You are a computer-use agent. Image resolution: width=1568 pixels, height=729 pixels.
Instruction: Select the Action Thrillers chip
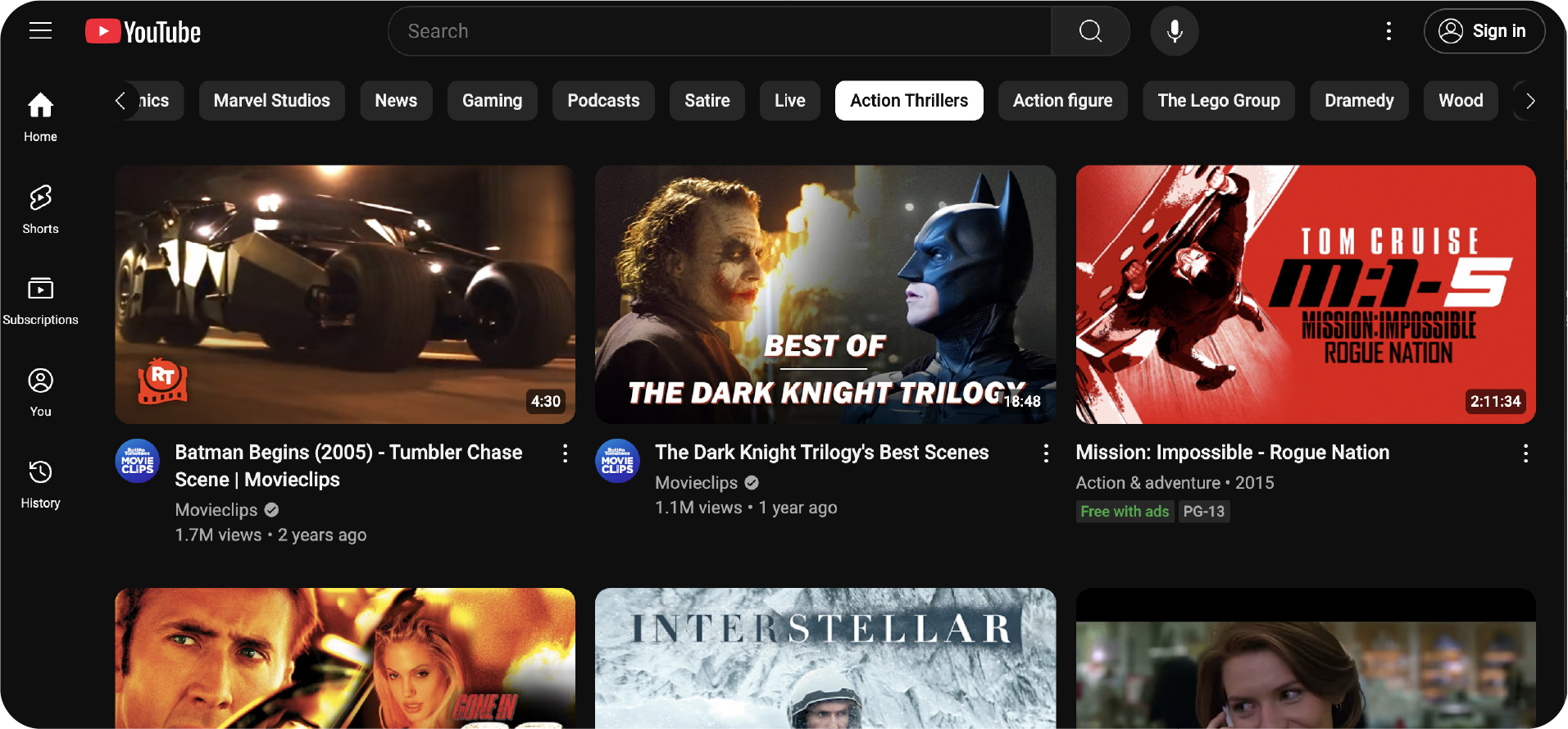pos(909,101)
